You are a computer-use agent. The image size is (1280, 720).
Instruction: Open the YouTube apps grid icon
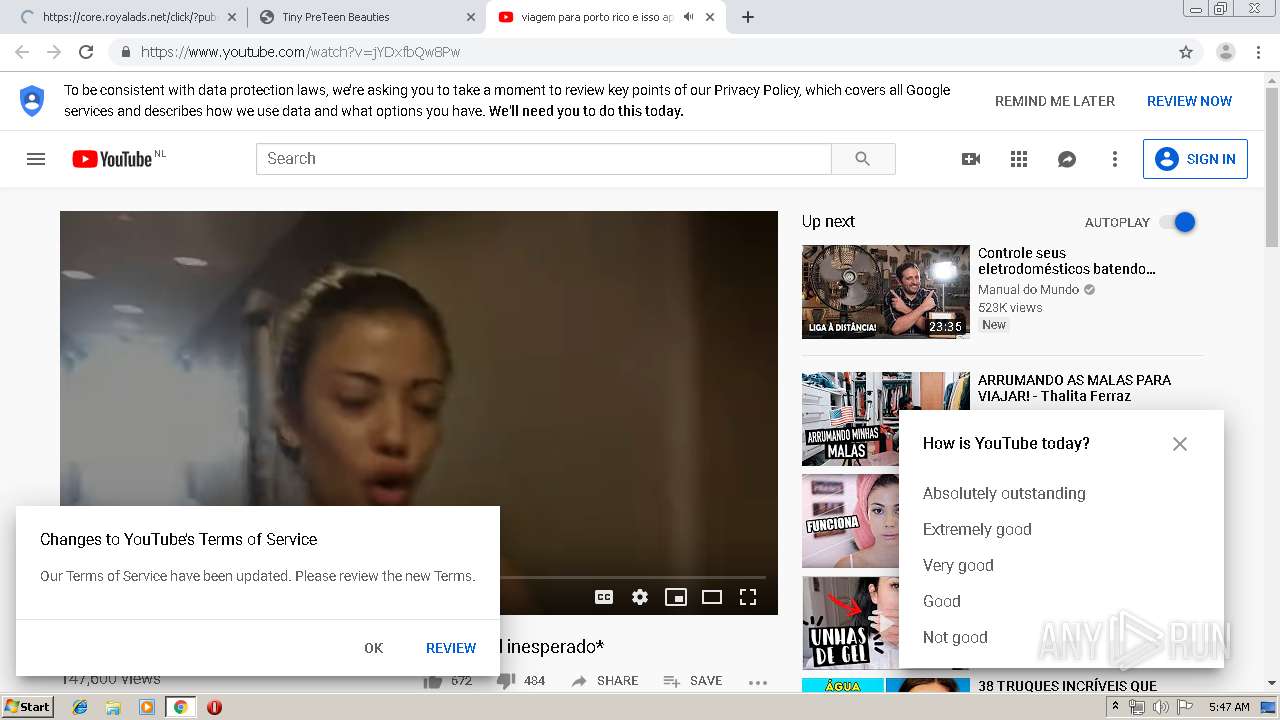tap(1019, 159)
